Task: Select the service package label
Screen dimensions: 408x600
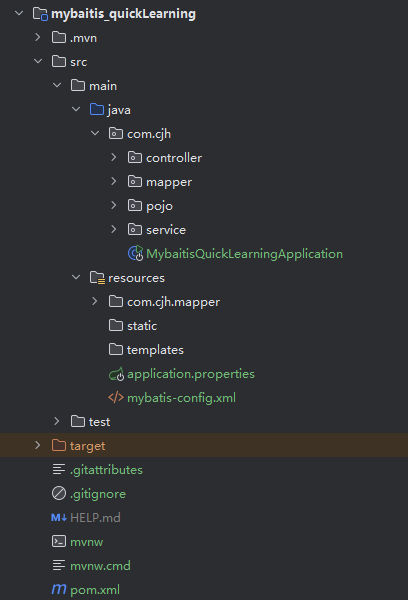Action: pos(166,230)
